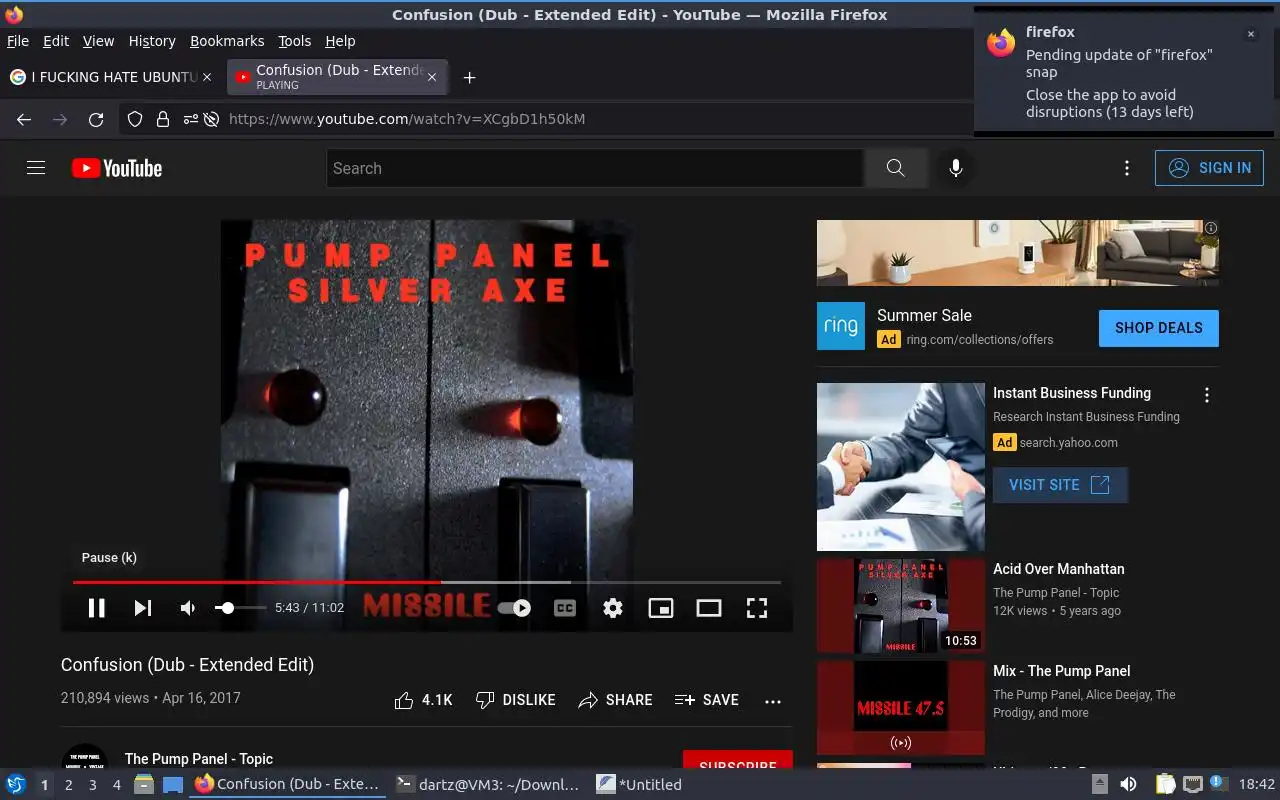Image resolution: width=1280 pixels, height=800 pixels.
Task: Open The Pump Panel - Topic channel
Action: pos(198,759)
